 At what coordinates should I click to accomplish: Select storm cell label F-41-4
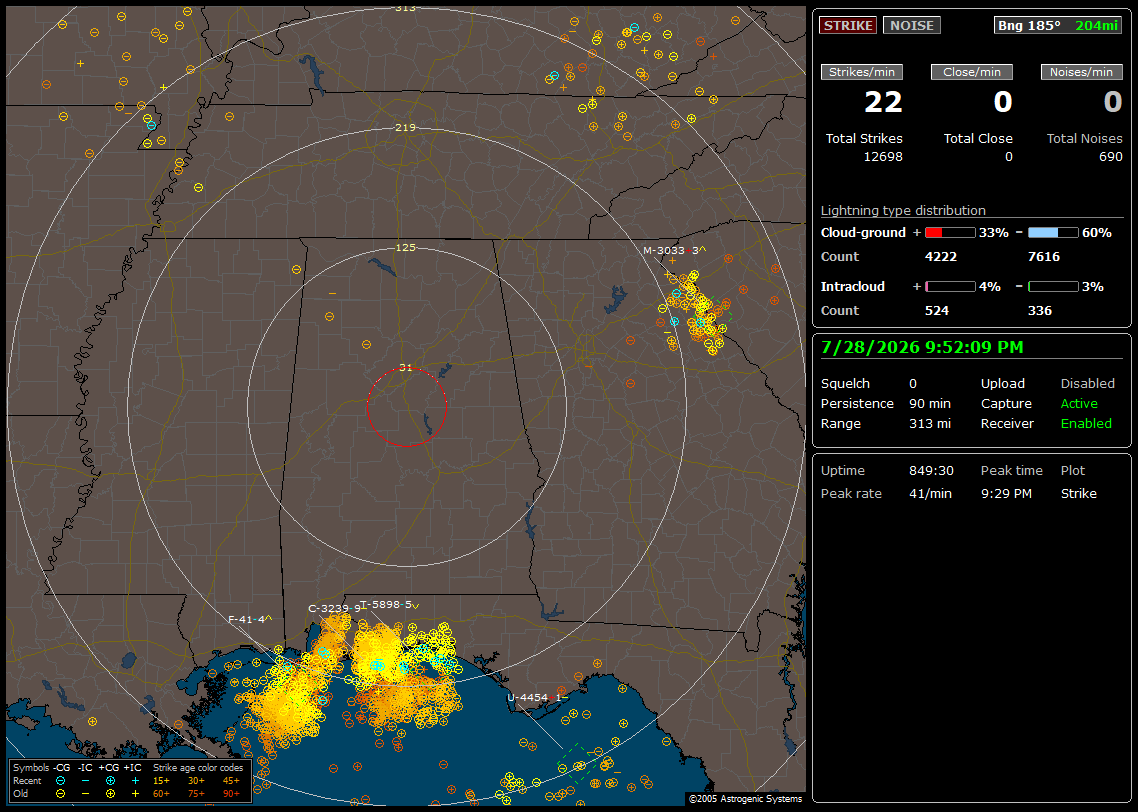click(x=250, y=619)
